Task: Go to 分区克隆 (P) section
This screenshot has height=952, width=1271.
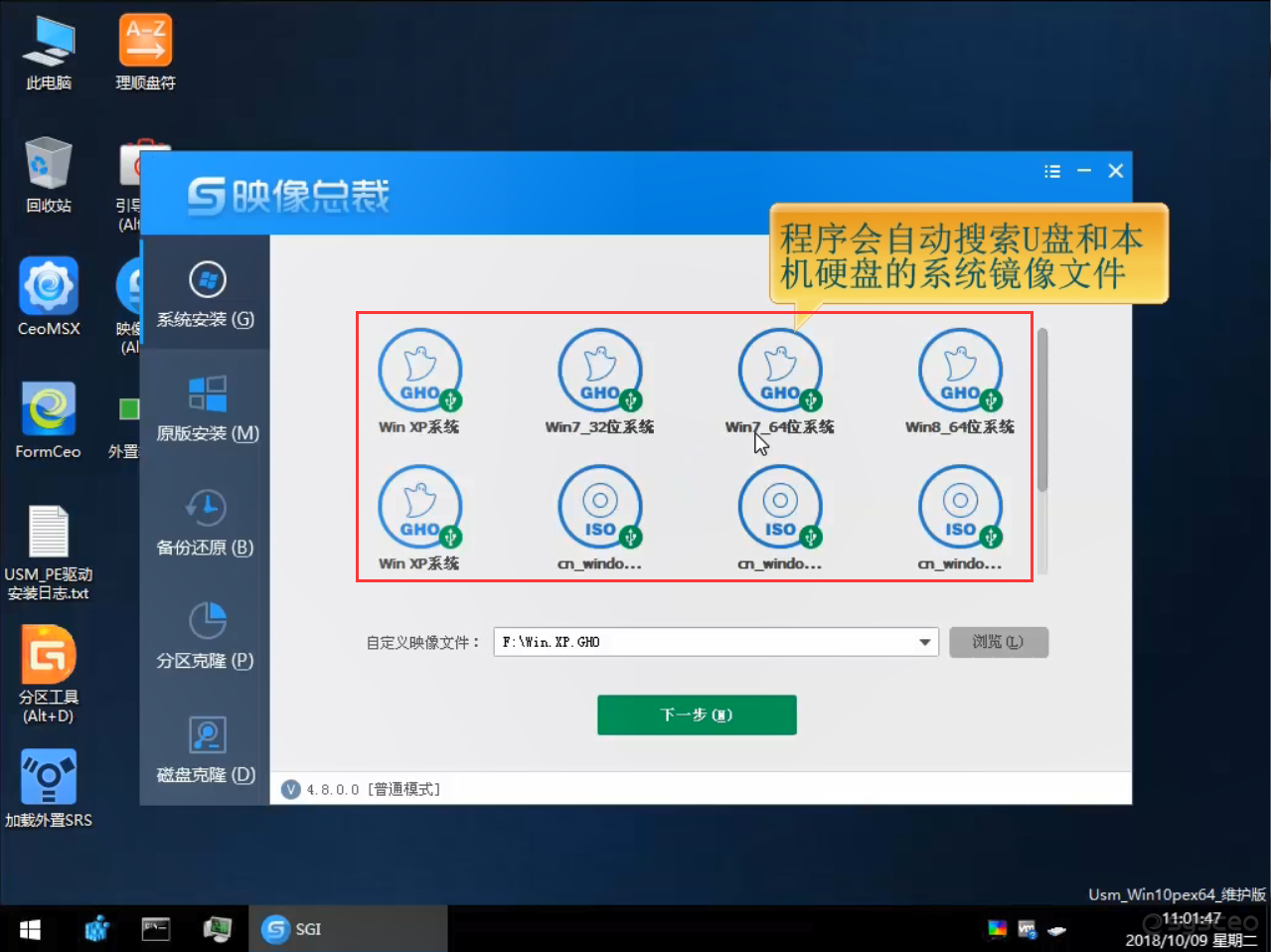Action: (206, 636)
